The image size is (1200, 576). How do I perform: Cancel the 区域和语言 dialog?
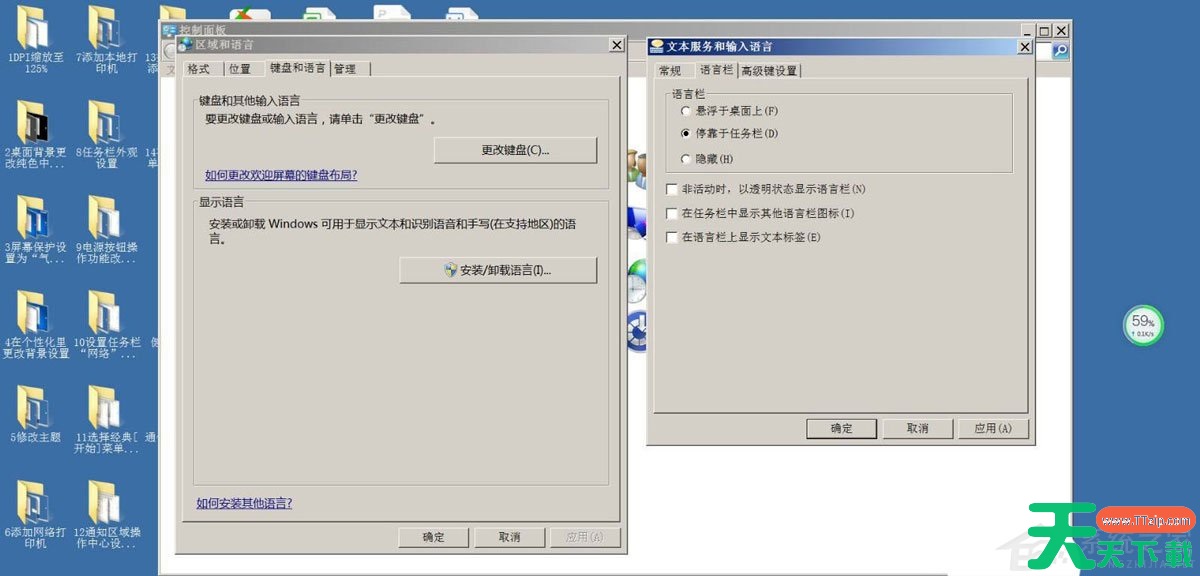coord(510,537)
